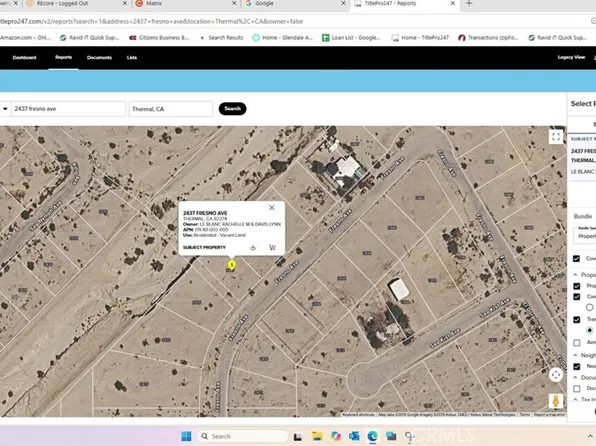
Task: Open the new browser tab button
Action: tap(469, 3)
